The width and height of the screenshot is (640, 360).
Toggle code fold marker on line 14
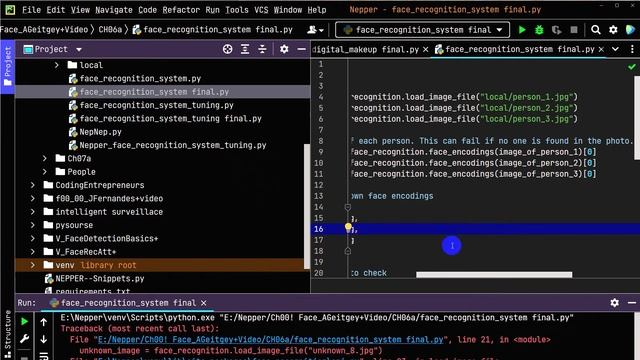tap(348, 207)
